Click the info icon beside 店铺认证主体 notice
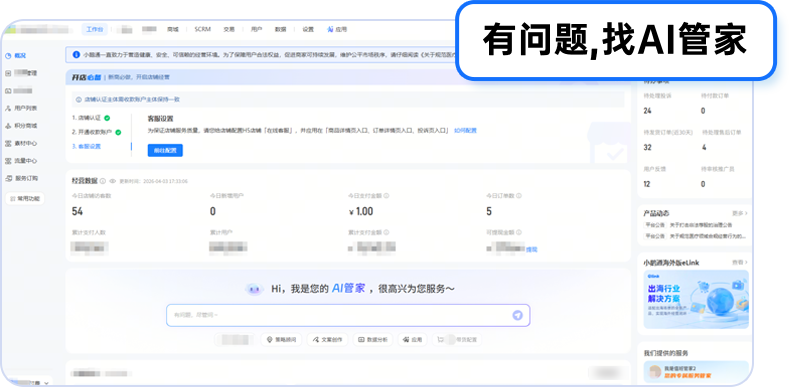Viewport: 789px width, 387px height. pyautogui.click(x=79, y=100)
